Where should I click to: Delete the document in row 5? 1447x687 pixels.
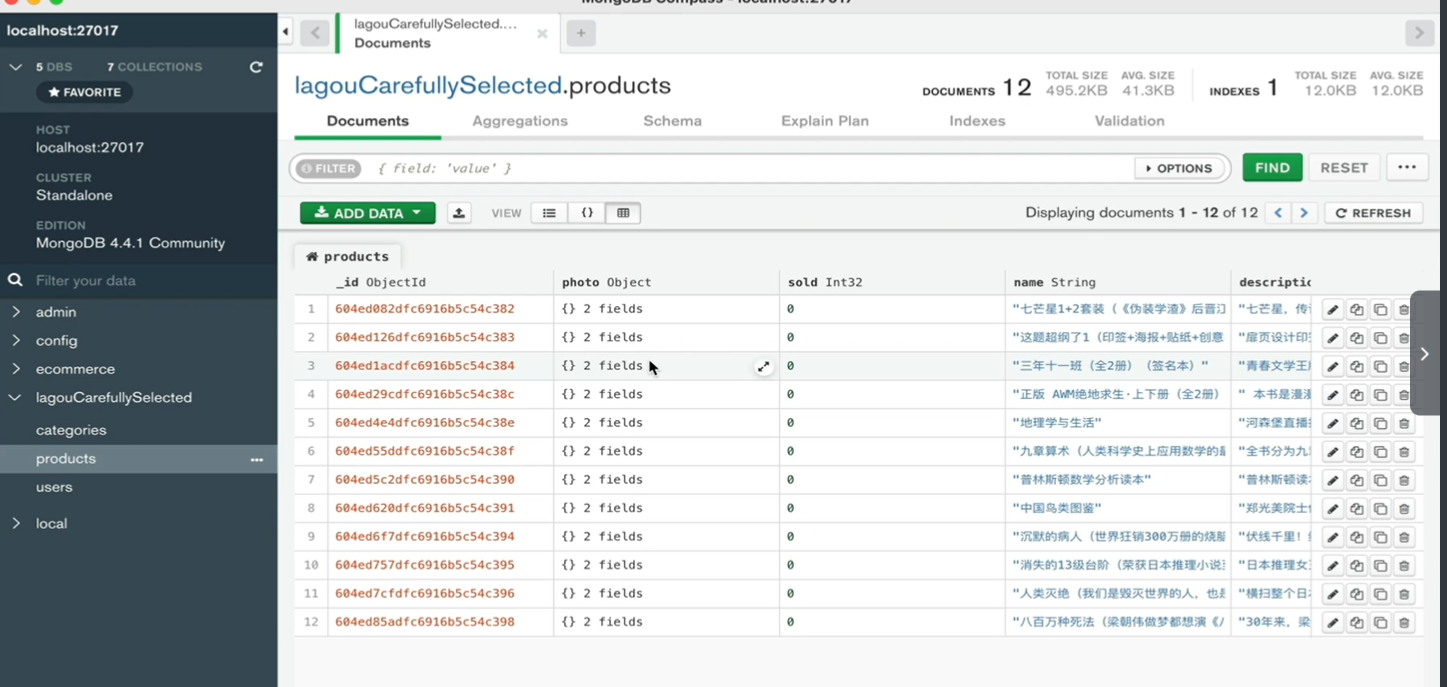(x=1404, y=424)
